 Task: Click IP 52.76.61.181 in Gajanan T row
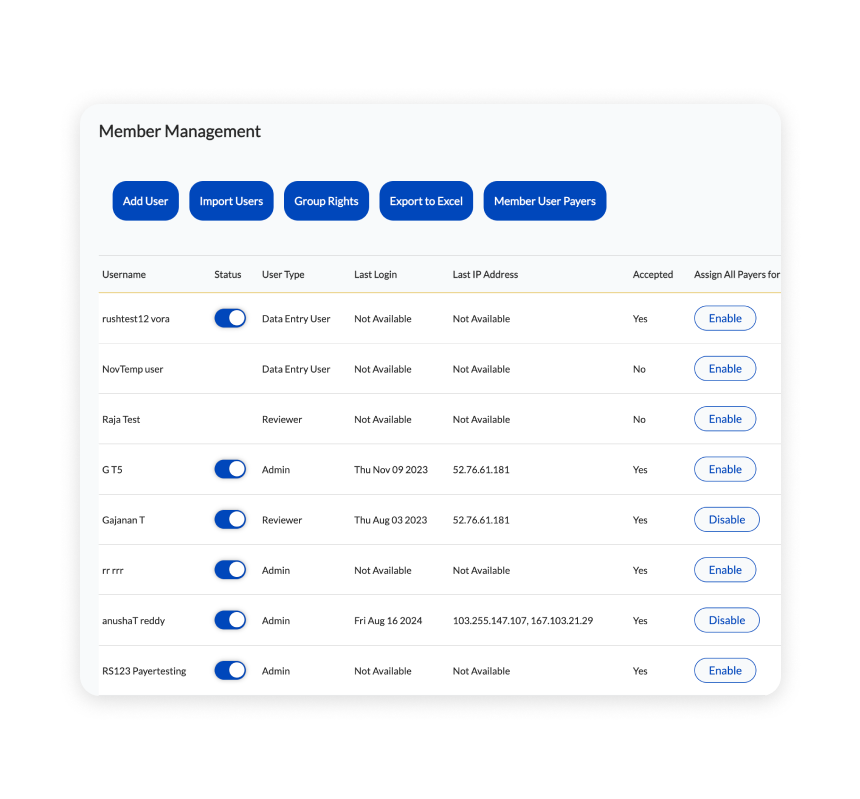pos(481,520)
